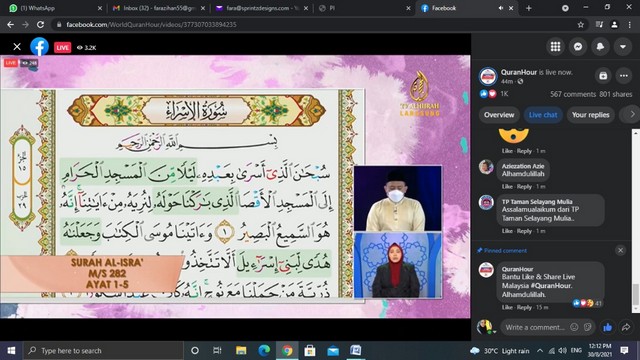The image size is (640, 360).
Task: Show hidden system tray icons
Action: click(540, 351)
